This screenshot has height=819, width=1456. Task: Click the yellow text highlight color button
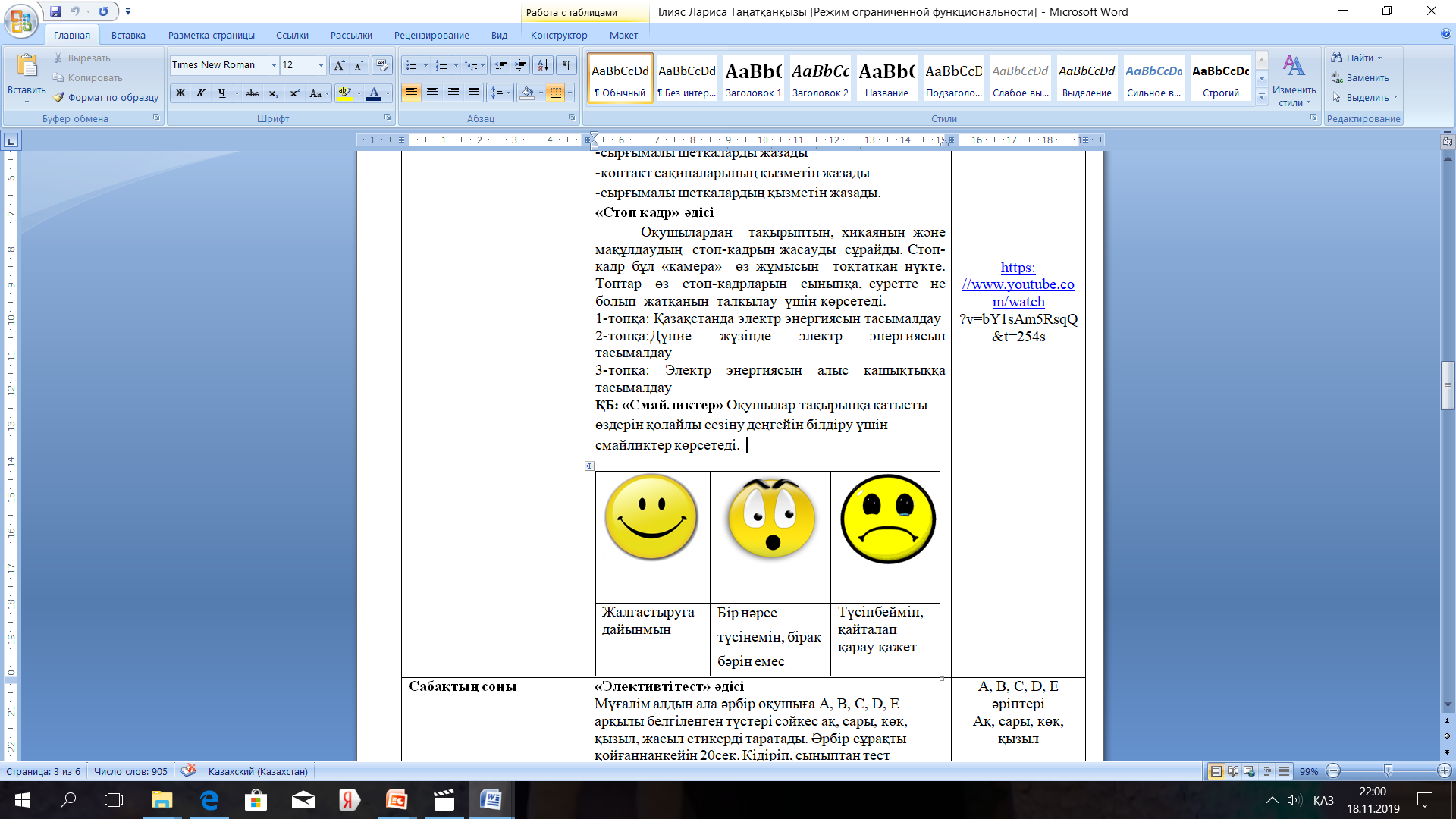tap(345, 93)
